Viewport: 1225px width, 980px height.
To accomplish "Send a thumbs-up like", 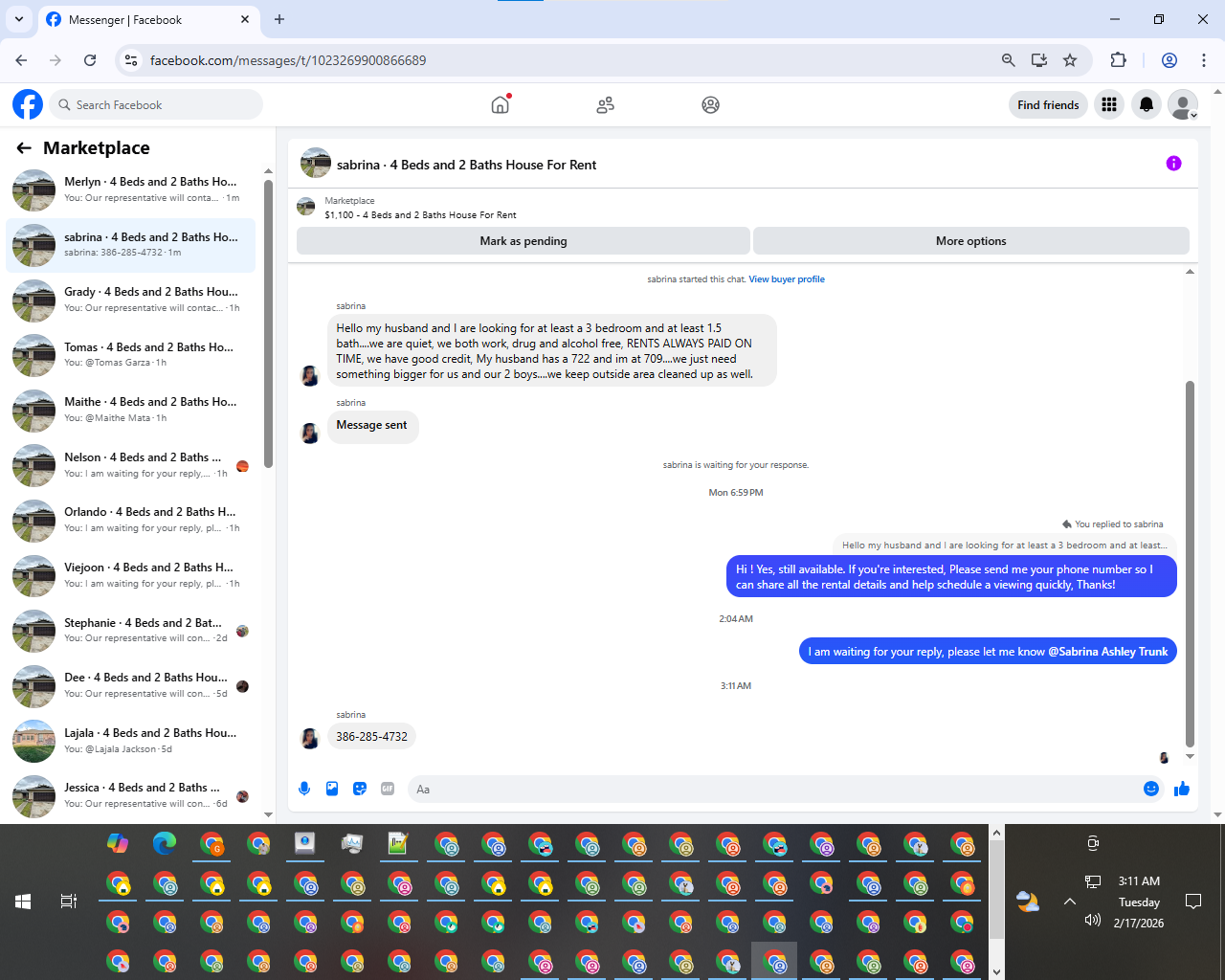I will (x=1182, y=789).
